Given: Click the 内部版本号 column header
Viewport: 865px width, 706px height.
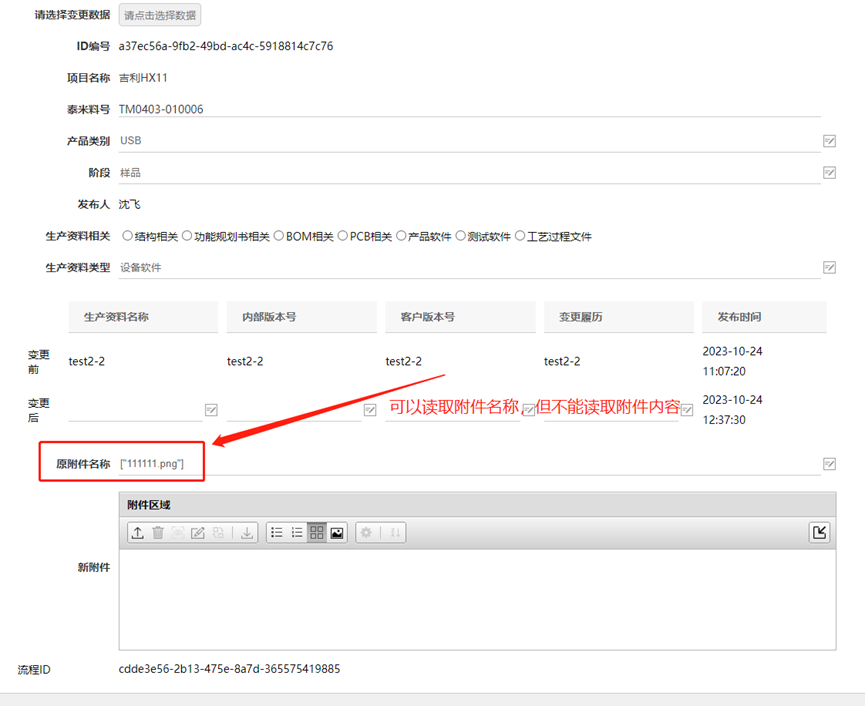Looking at the screenshot, I should [x=302, y=317].
